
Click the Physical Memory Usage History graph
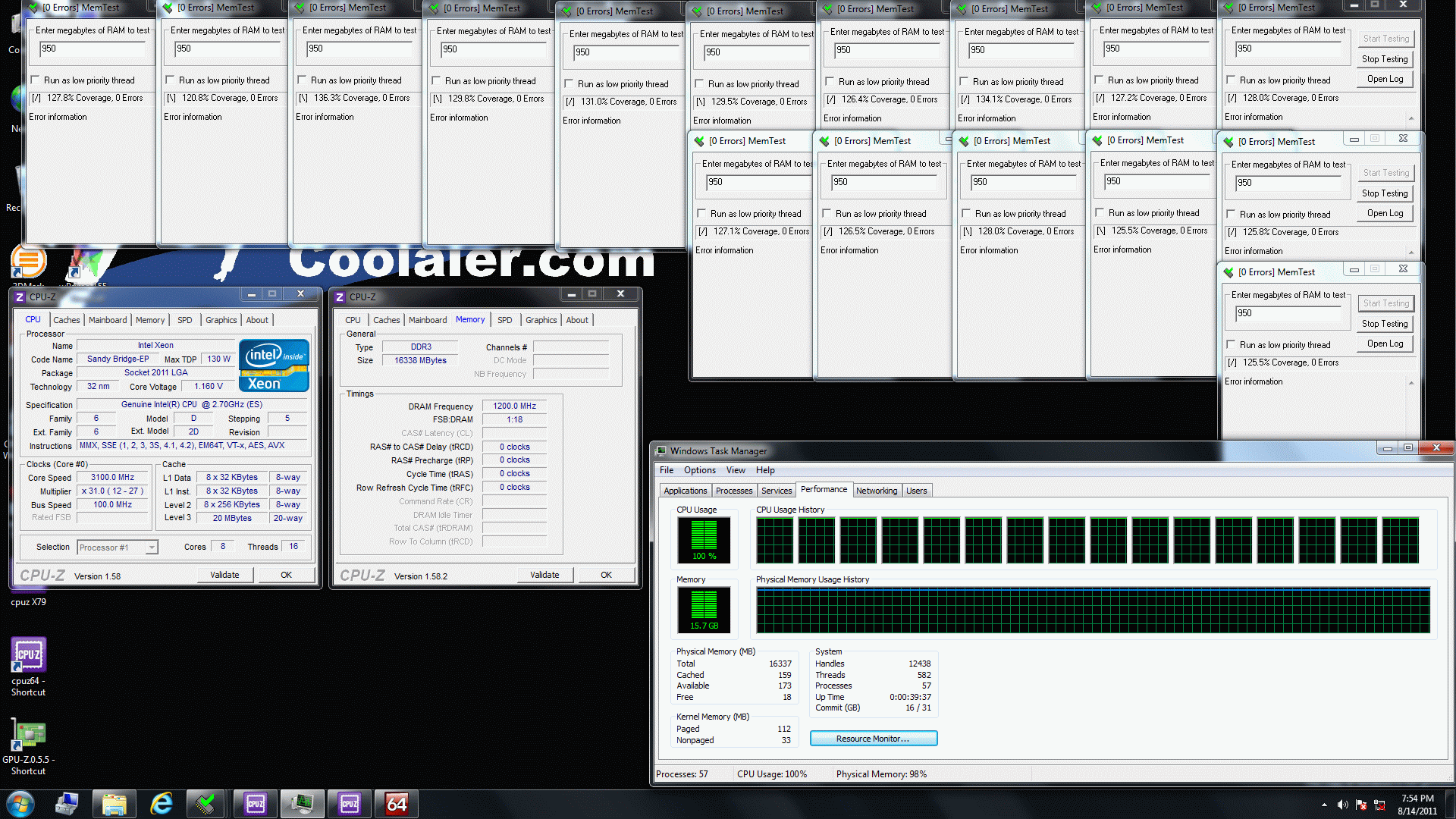coord(1093,610)
